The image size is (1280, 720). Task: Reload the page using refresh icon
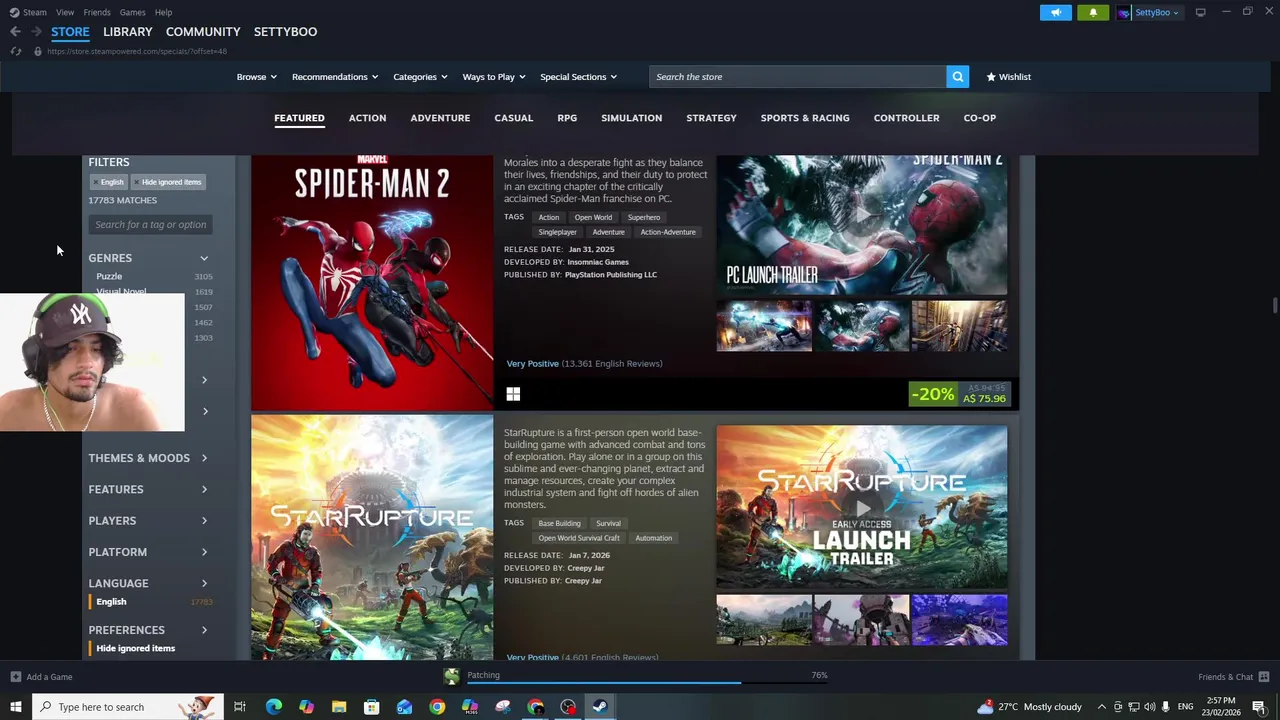(x=15, y=51)
